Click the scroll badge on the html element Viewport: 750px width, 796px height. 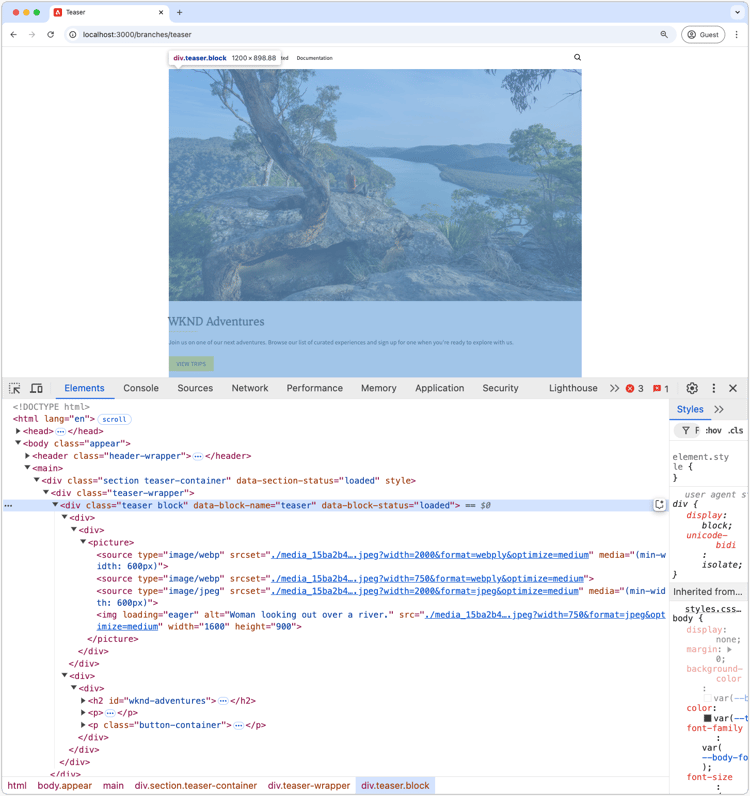pos(114,419)
